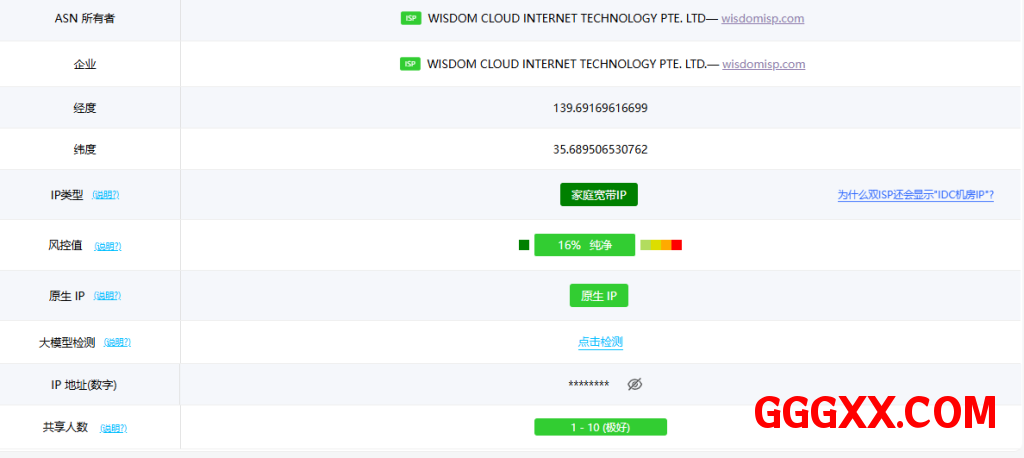The image size is (1024, 458).
Task: Open wisdomisp.com link in 企业 row
Action: pos(763,64)
